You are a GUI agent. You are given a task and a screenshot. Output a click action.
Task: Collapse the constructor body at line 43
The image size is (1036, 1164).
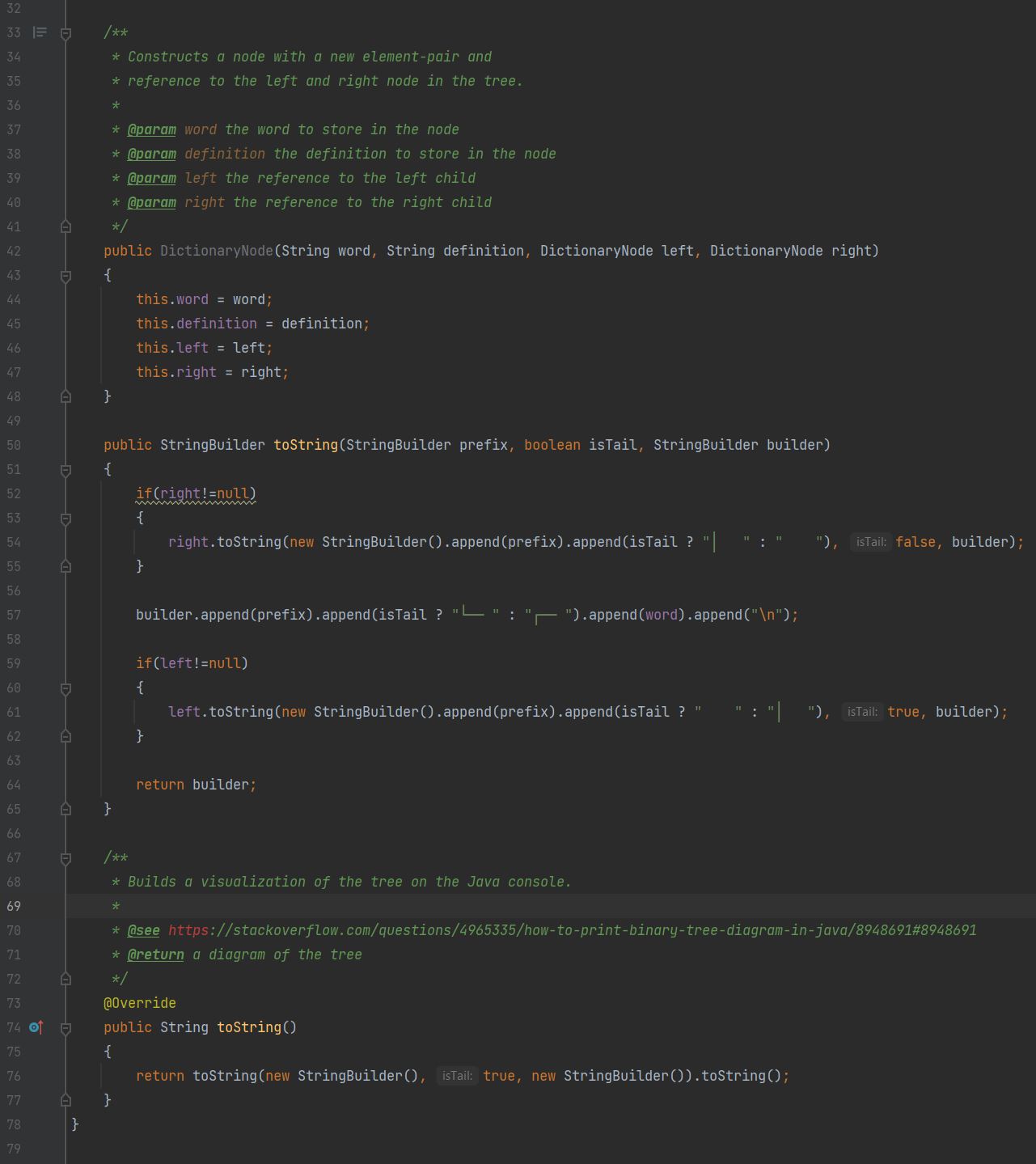pos(66,276)
